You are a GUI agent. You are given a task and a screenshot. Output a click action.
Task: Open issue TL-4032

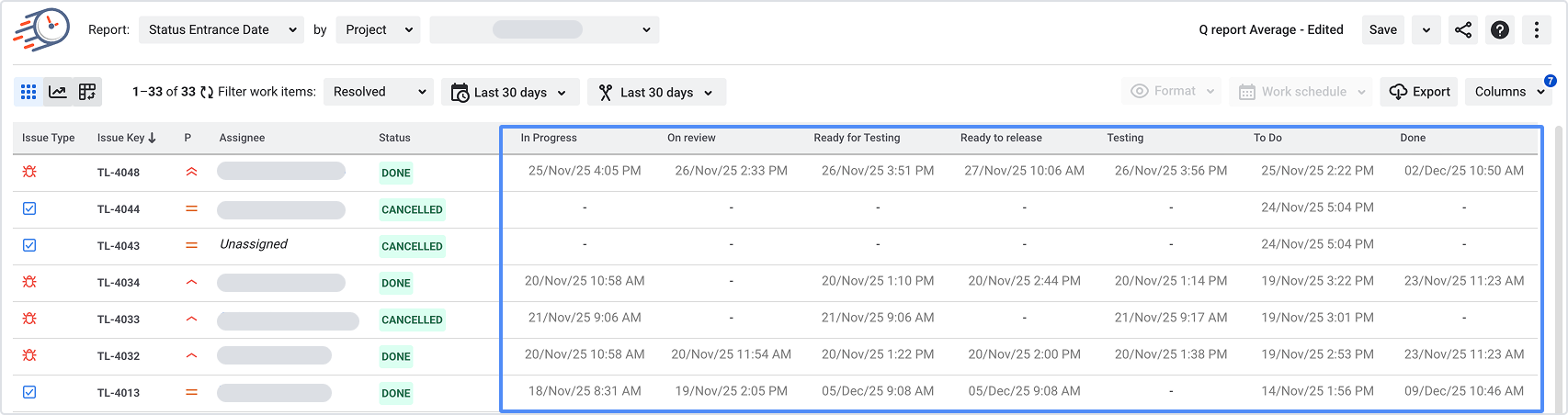click(119, 356)
